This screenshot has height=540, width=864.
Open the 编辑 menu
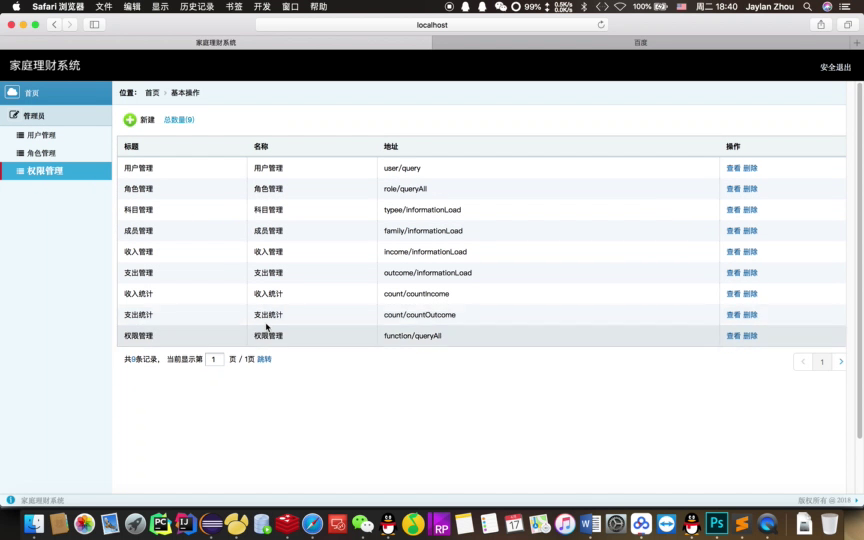point(132,7)
